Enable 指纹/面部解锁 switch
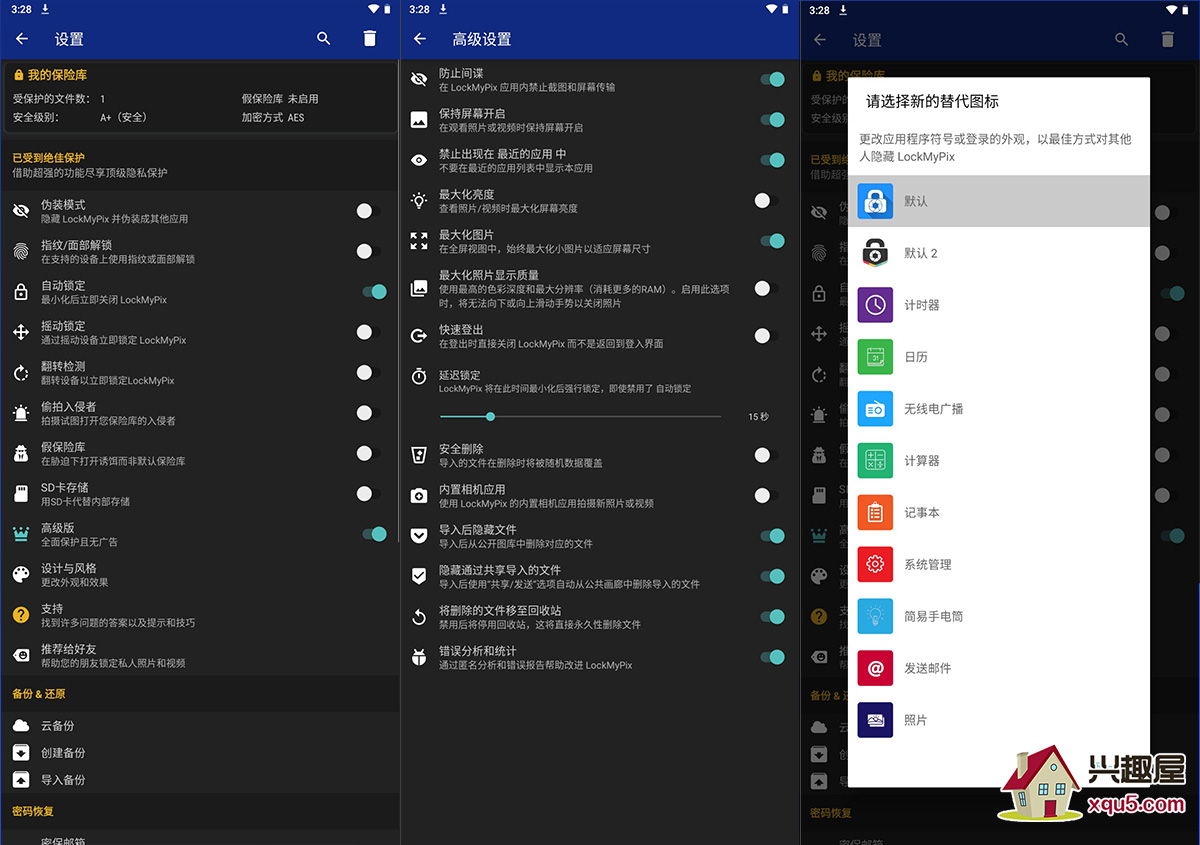This screenshot has width=1200, height=845. click(x=368, y=251)
